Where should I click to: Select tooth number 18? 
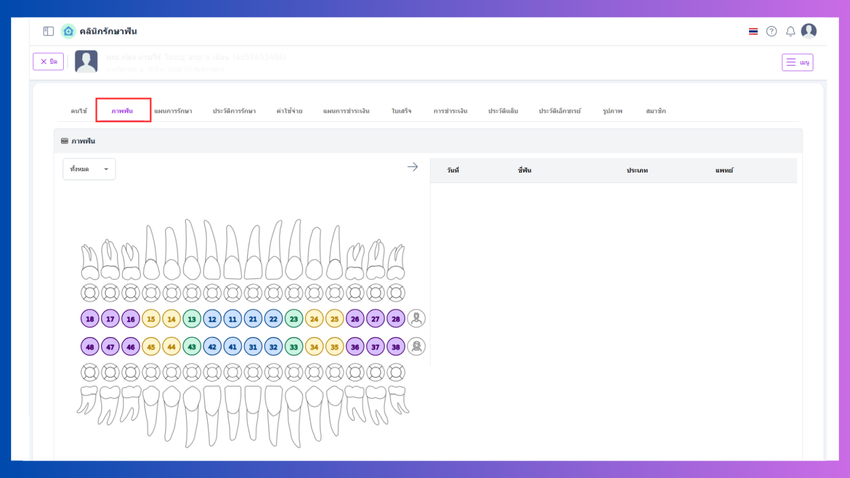click(x=90, y=319)
